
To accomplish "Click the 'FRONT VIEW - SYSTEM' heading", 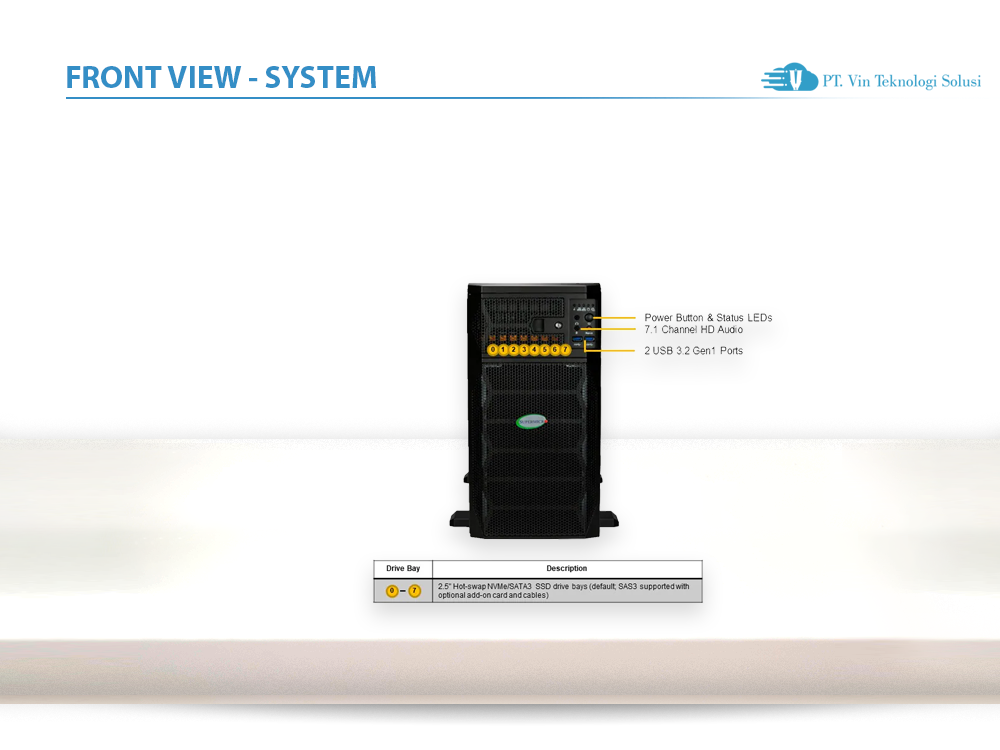I will tap(221, 78).
